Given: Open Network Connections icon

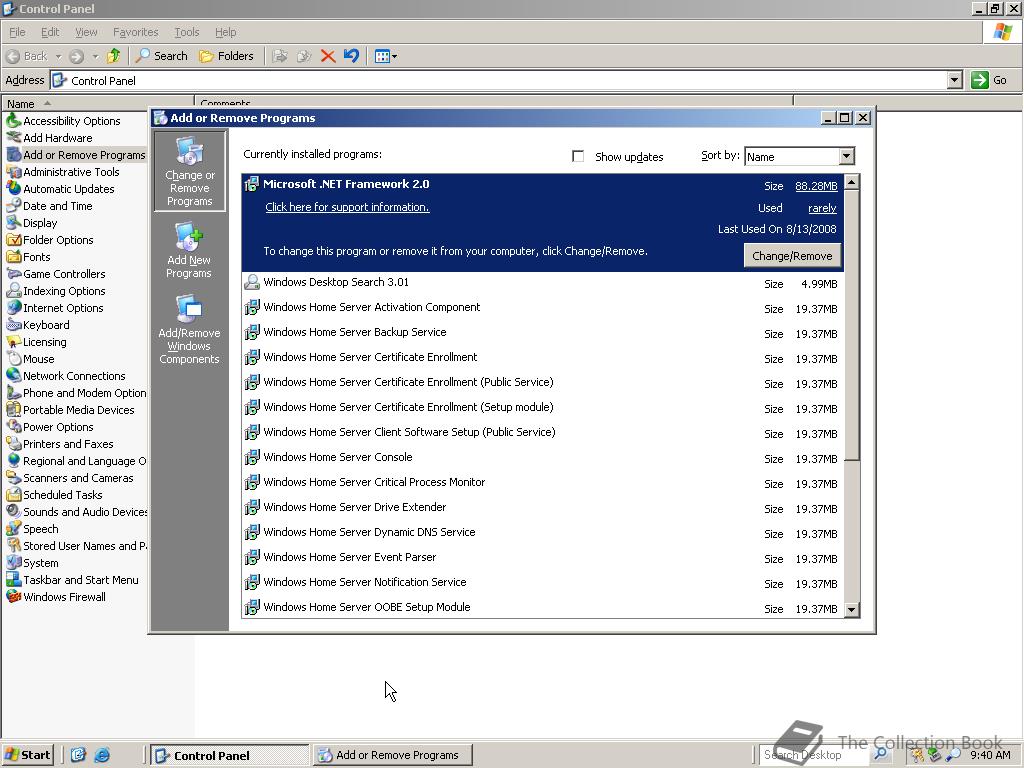Looking at the screenshot, I should [x=13, y=376].
